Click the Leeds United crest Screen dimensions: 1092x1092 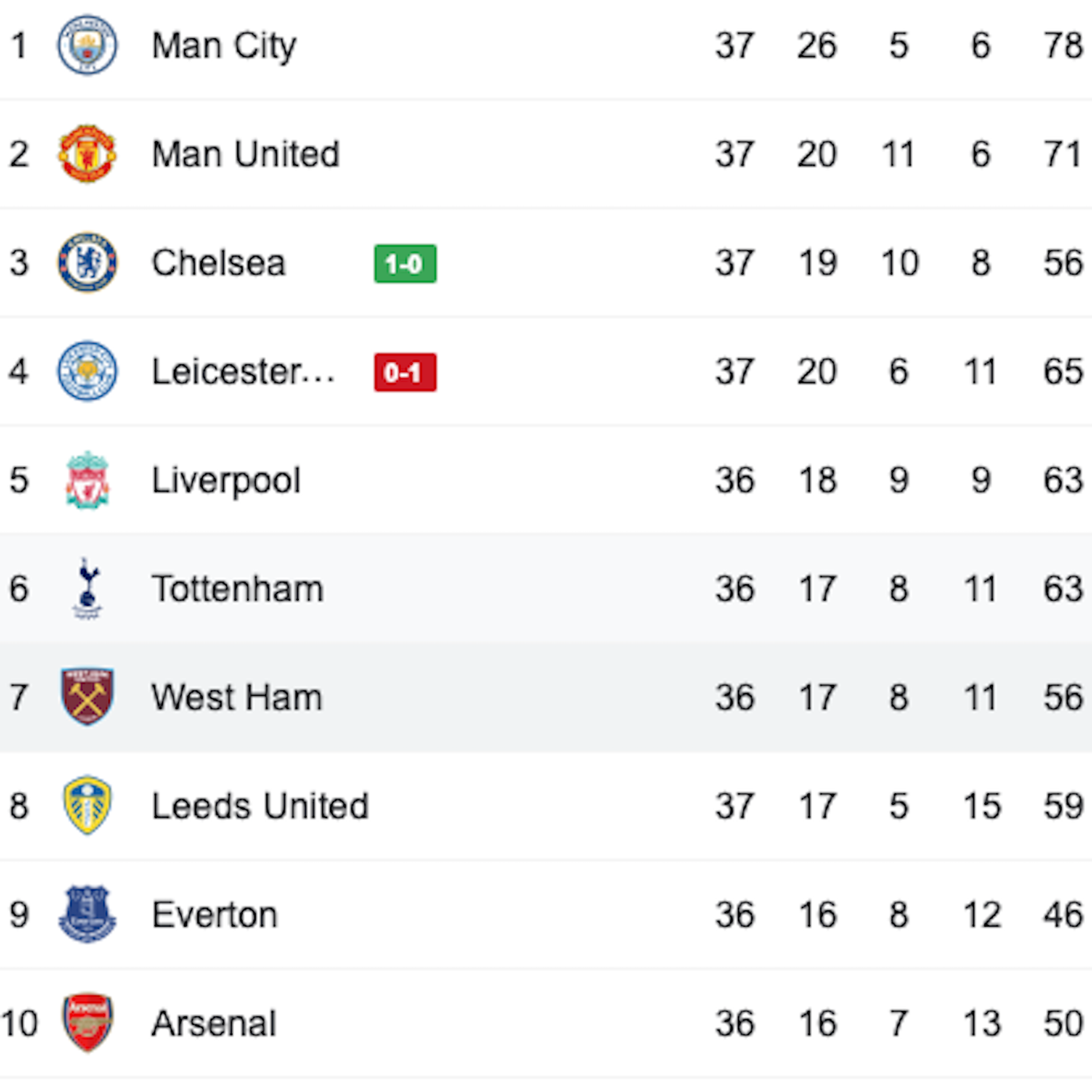88,806
